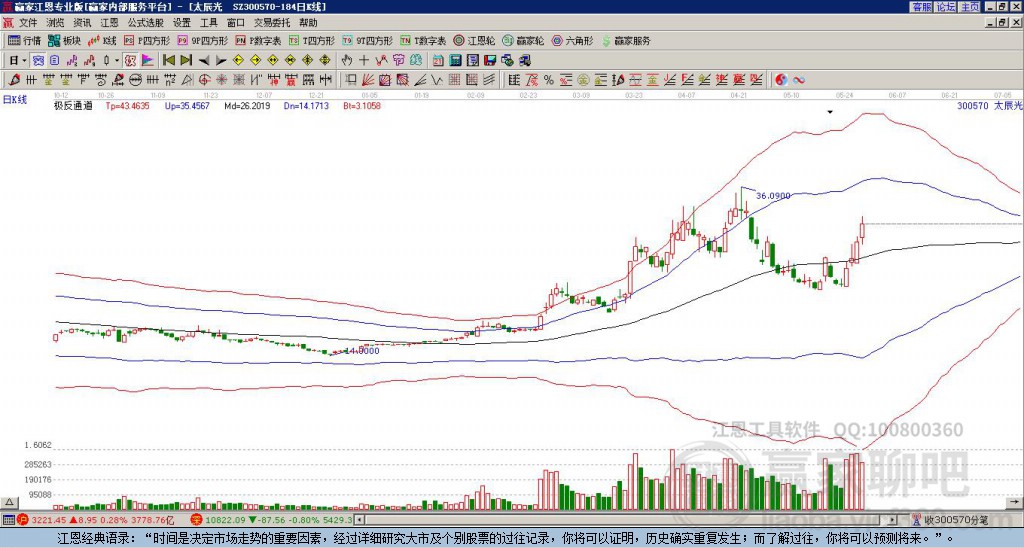1024x548 pixels.
Task: Click the Up=35.4567 indicator value
Action: [187, 105]
